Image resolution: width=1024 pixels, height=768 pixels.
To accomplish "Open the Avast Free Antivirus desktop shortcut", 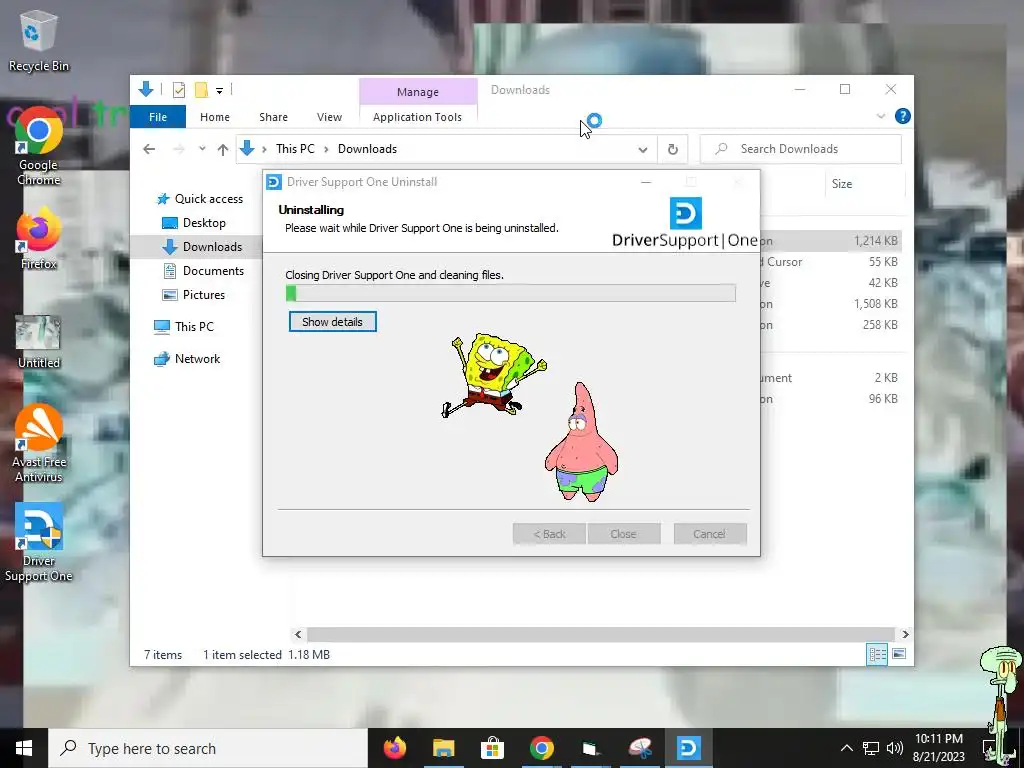I will click(x=38, y=443).
